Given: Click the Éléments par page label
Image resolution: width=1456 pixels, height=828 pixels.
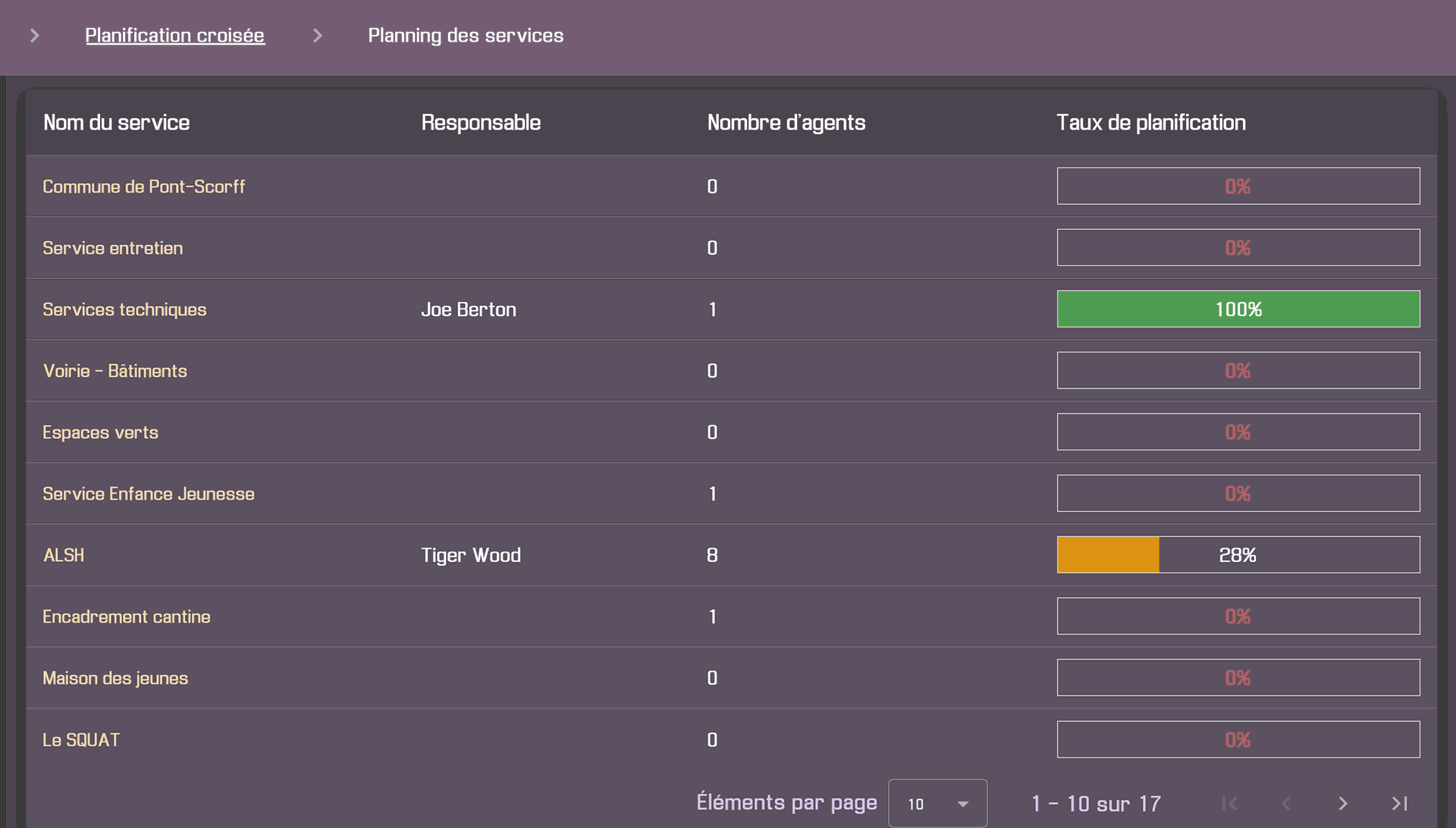Looking at the screenshot, I should [786, 803].
